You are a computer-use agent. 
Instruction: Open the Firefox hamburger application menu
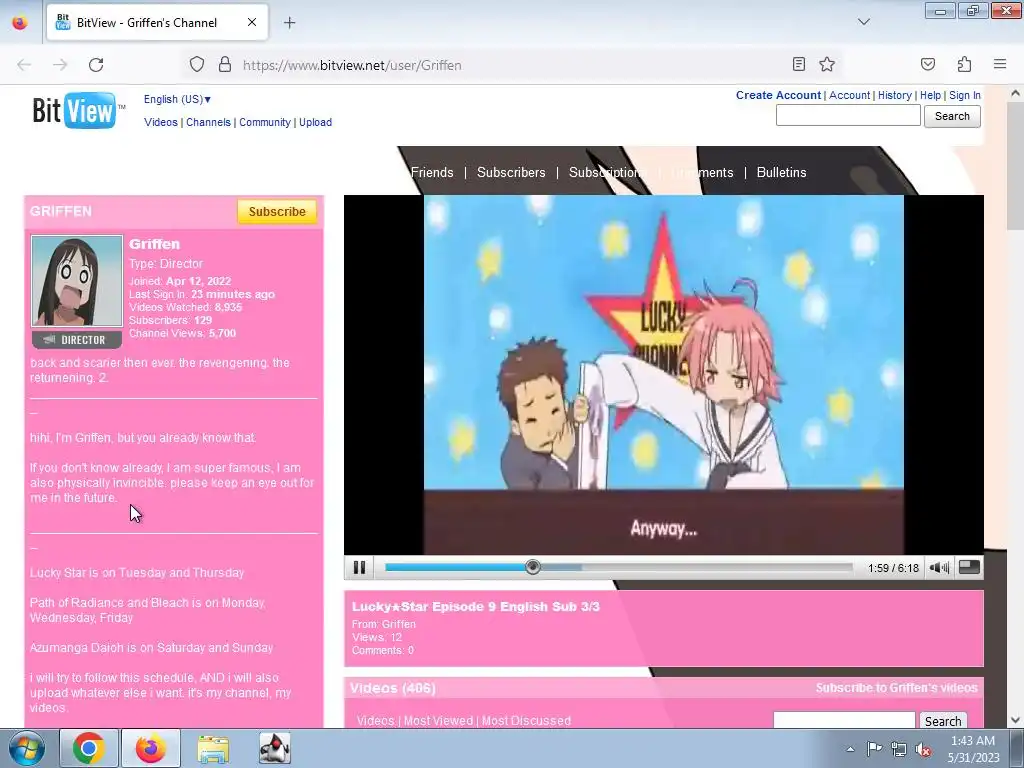[x=1000, y=64]
